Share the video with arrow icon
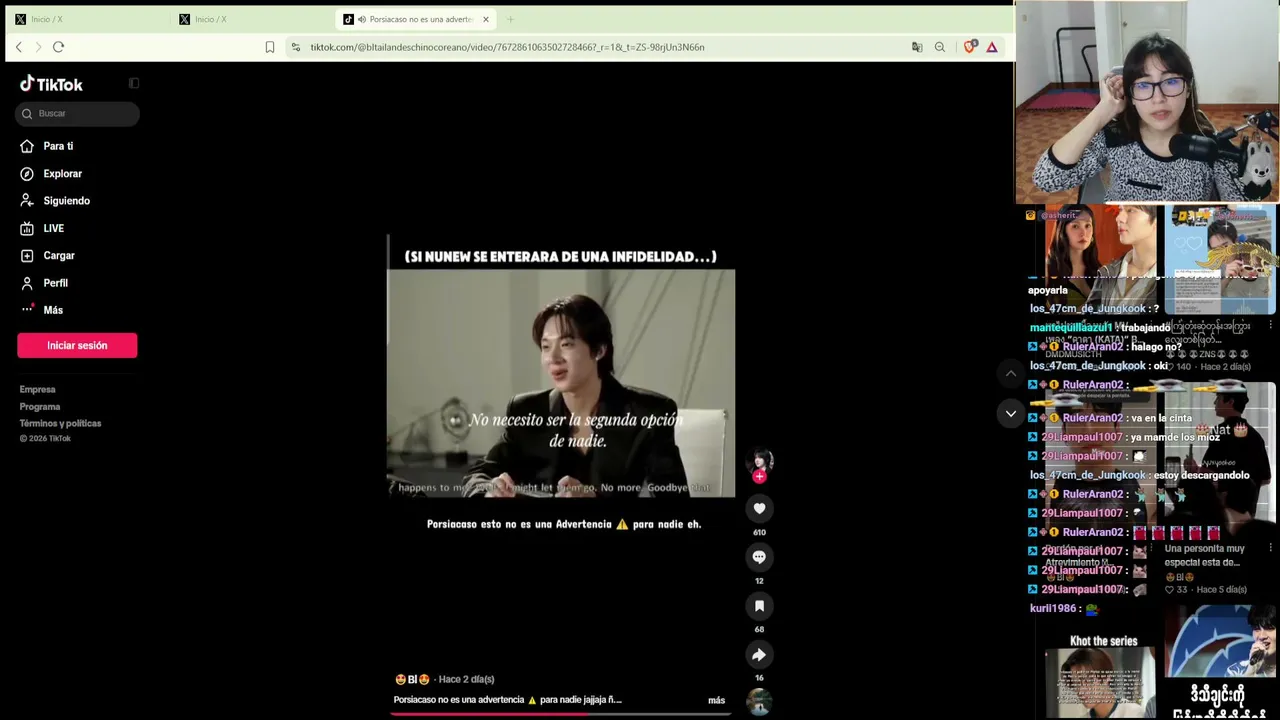The image size is (1280, 720). (x=759, y=655)
